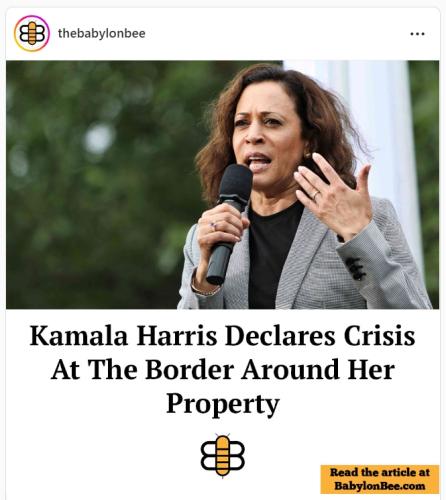Click the speaker's raised hand in photo
This screenshot has height=500, width=446.
point(333,197)
